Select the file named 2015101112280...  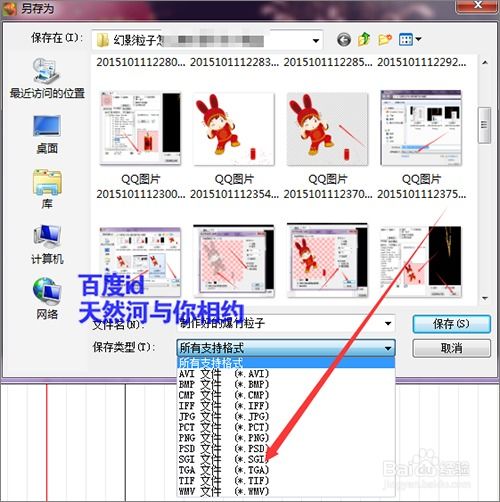pos(140,62)
